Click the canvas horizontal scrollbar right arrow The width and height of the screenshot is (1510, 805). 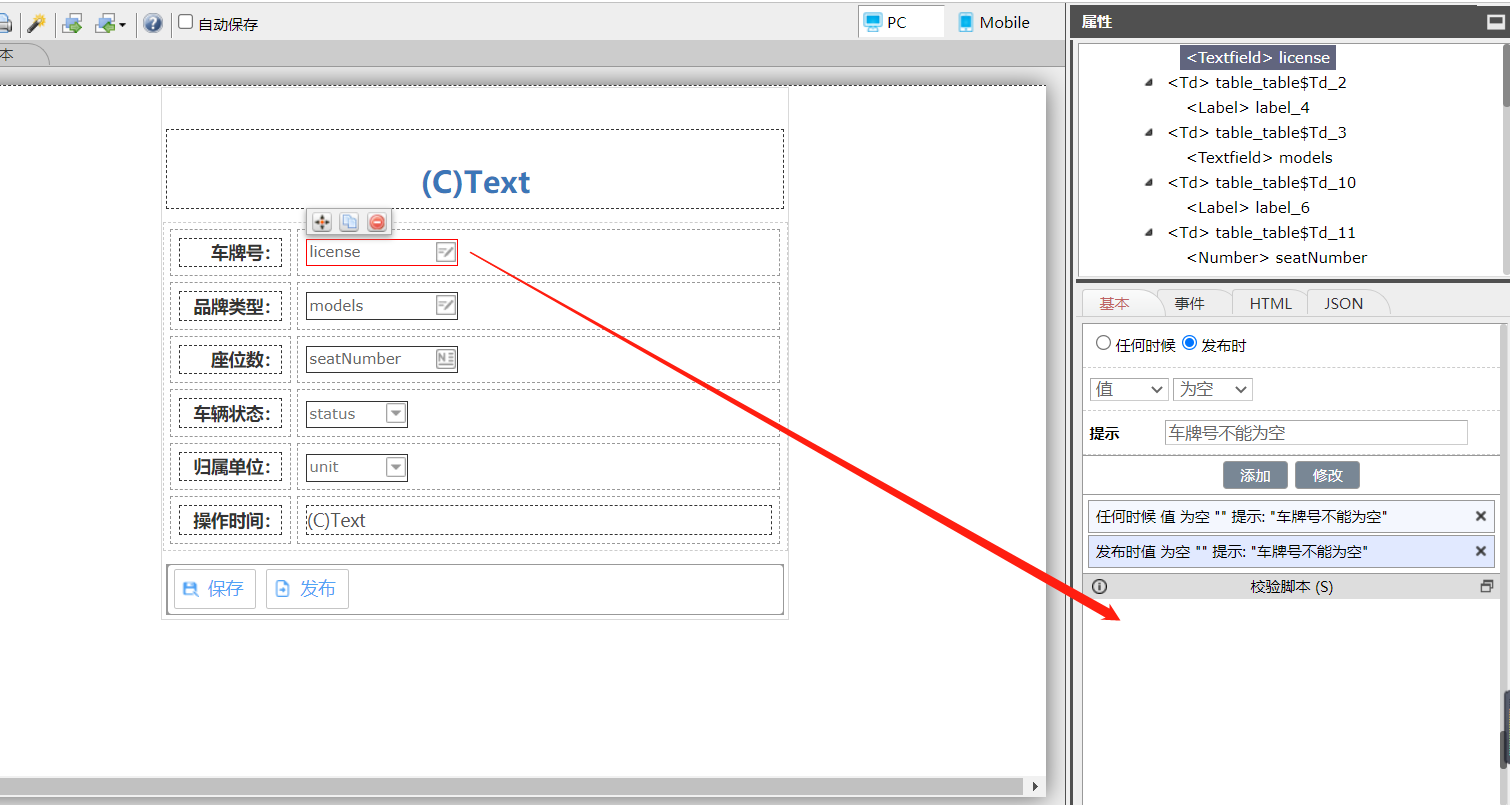[x=1035, y=786]
